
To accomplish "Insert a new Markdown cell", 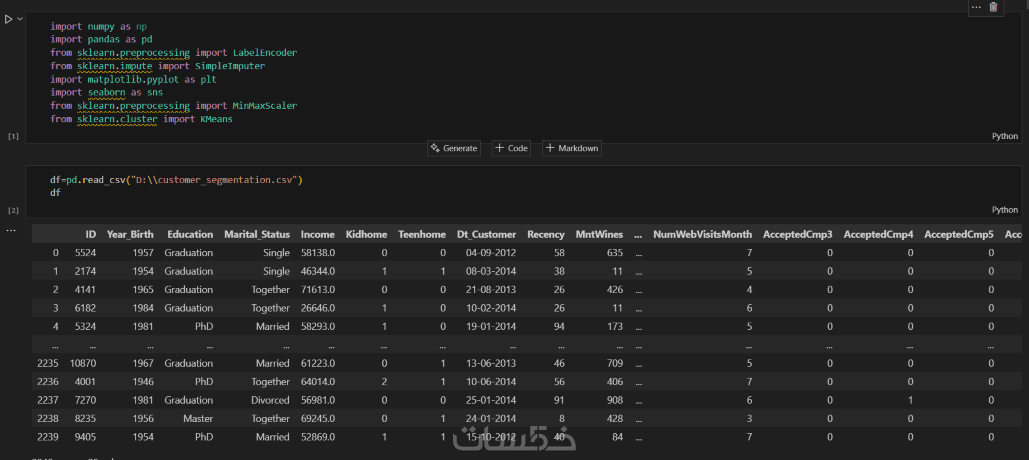I will [x=572, y=148].
